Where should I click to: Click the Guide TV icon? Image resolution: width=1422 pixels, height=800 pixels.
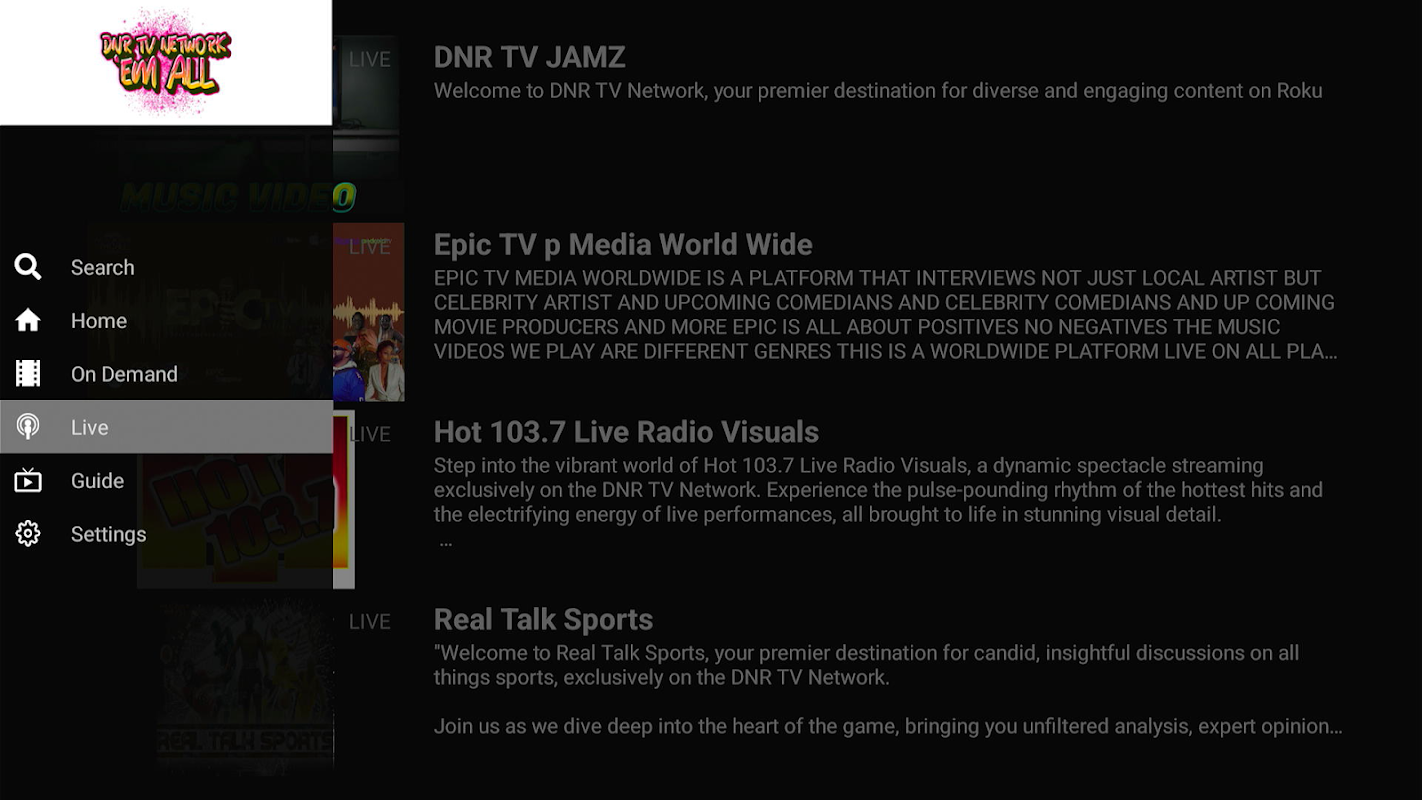(x=28, y=481)
